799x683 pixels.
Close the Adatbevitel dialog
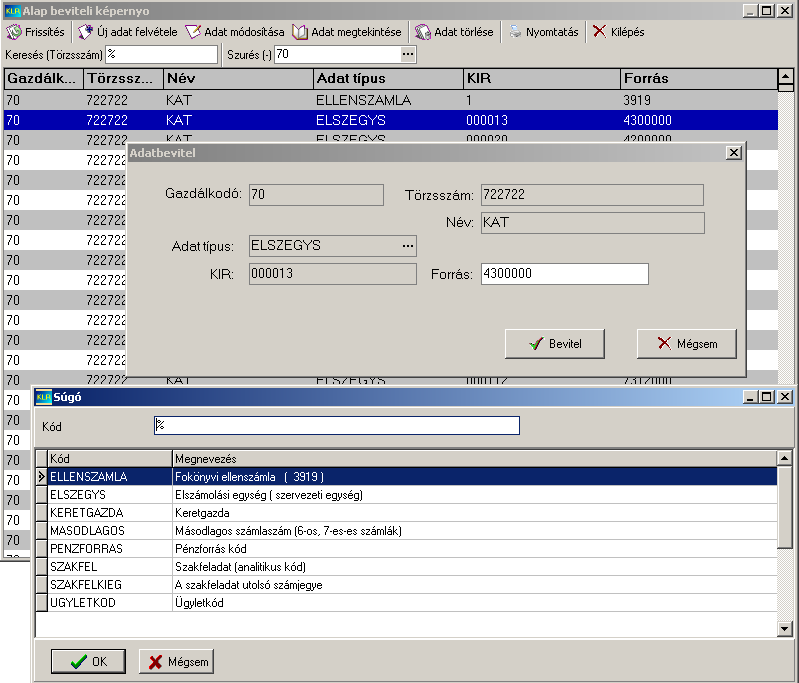pos(733,152)
